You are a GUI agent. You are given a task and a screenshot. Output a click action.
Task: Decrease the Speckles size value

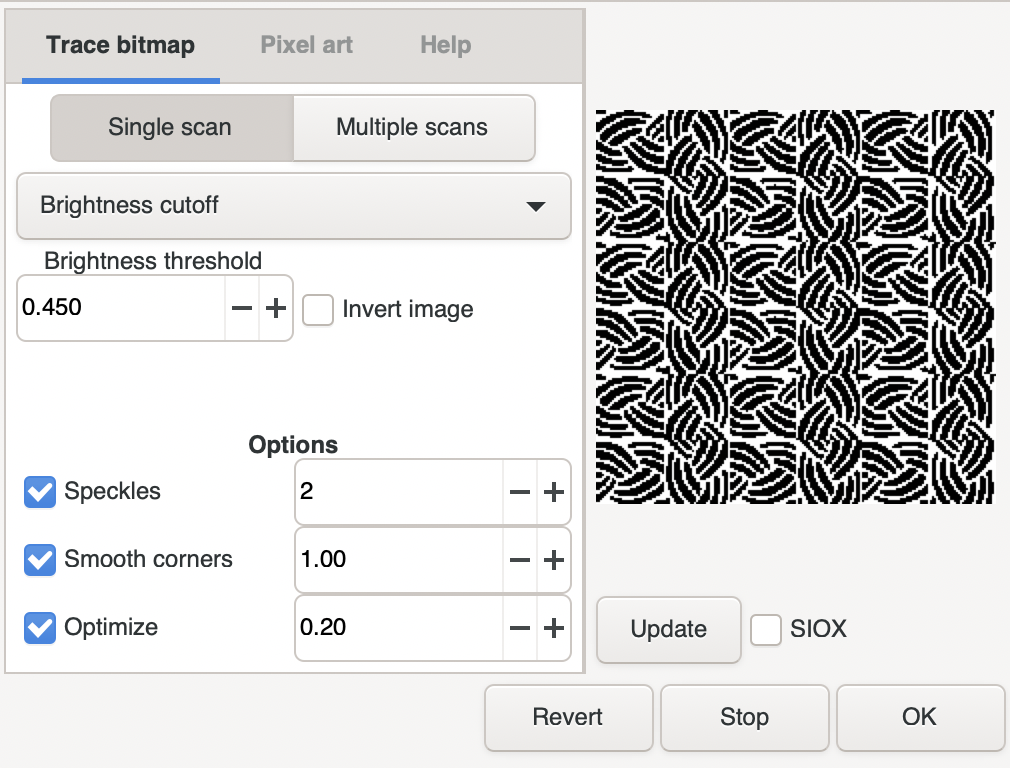tap(520, 492)
